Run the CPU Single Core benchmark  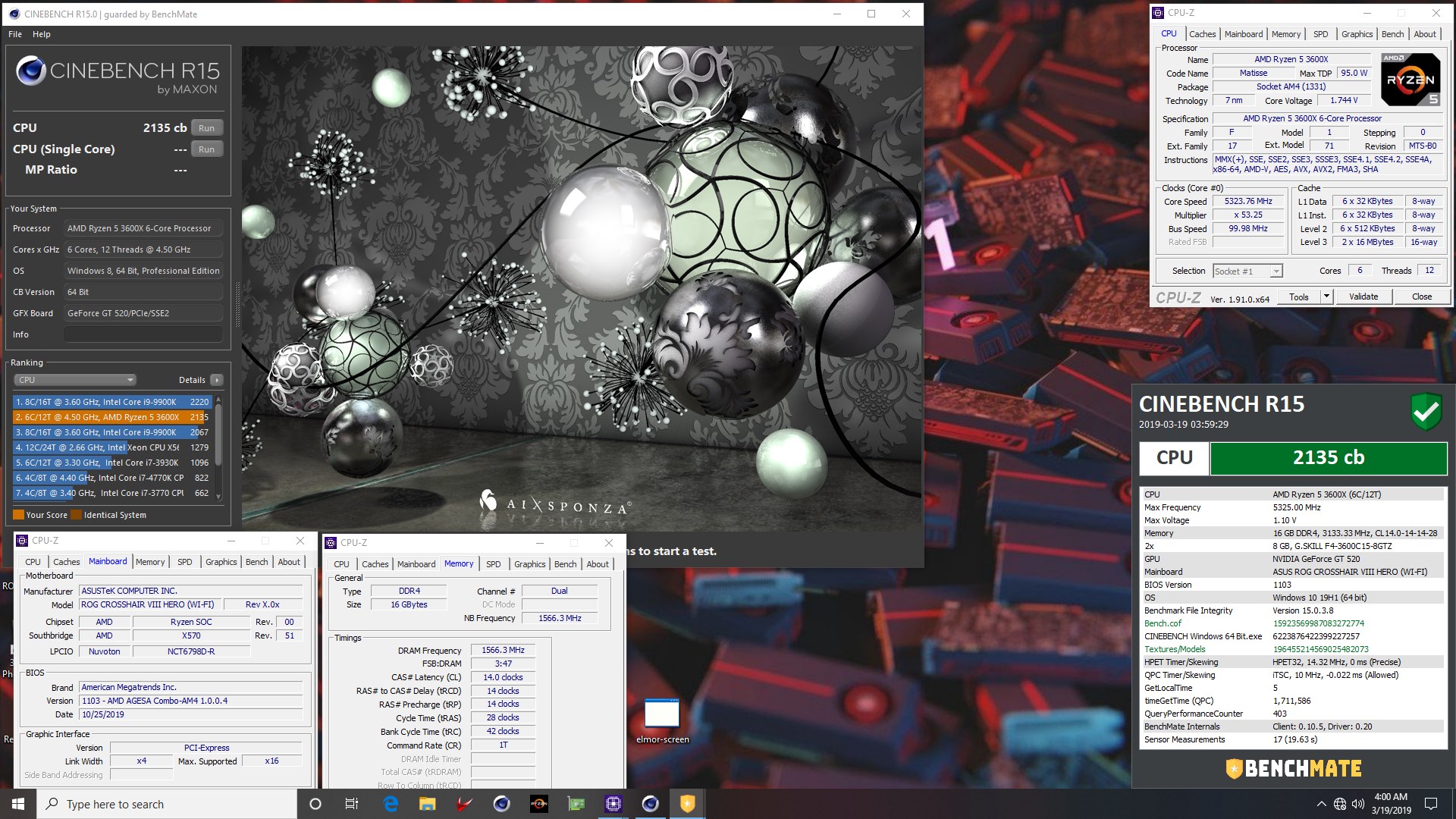206,149
